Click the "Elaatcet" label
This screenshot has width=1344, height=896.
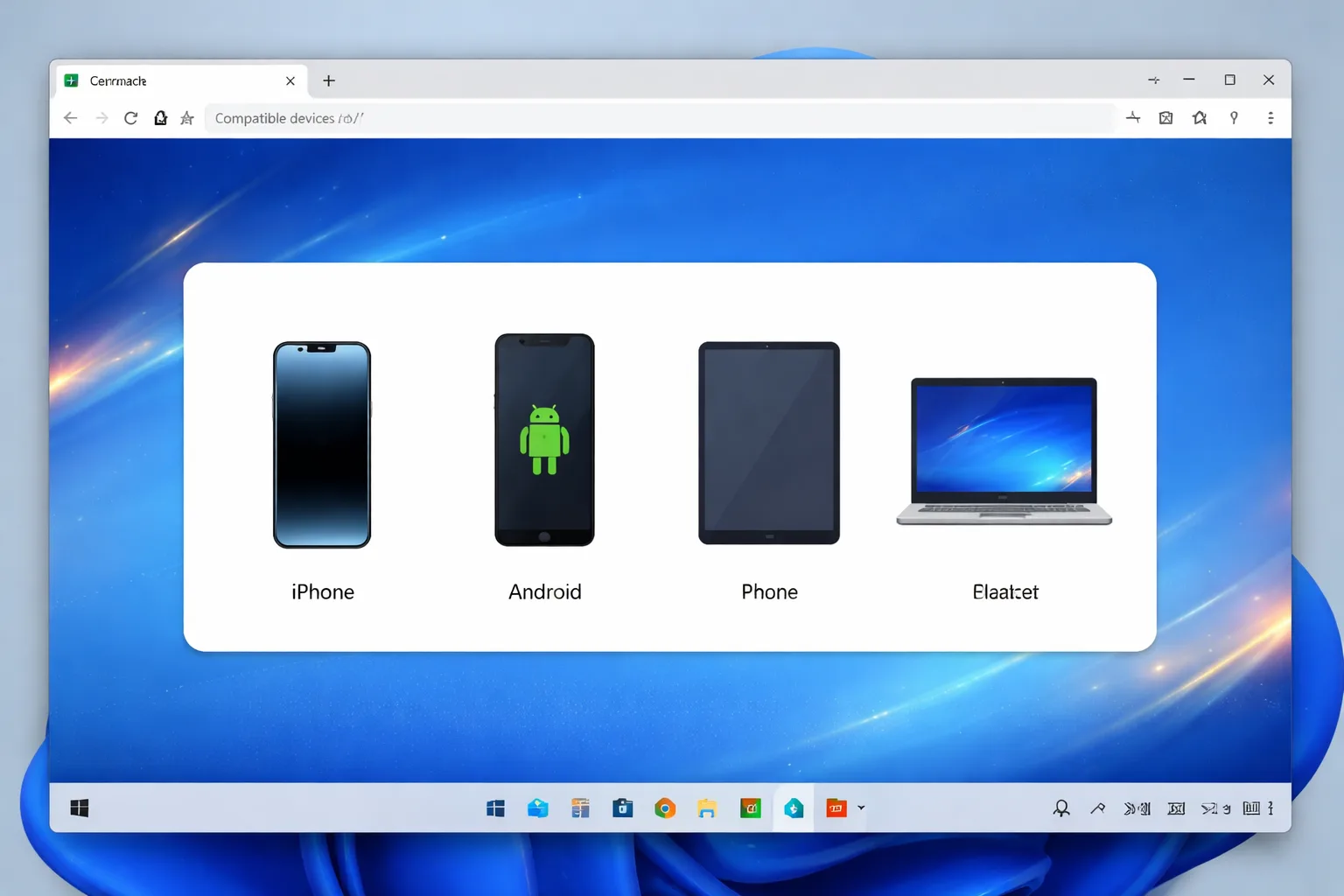coord(1005,592)
